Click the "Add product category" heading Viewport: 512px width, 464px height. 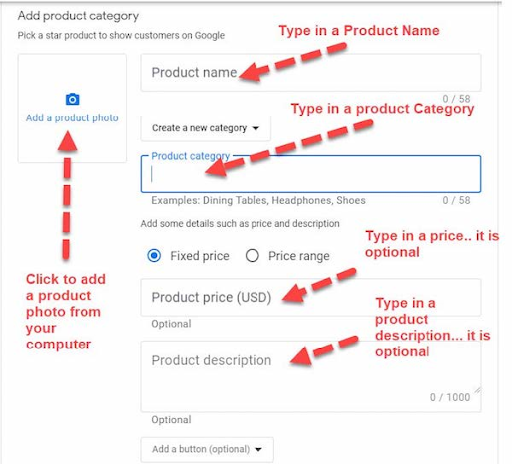click(78, 16)
